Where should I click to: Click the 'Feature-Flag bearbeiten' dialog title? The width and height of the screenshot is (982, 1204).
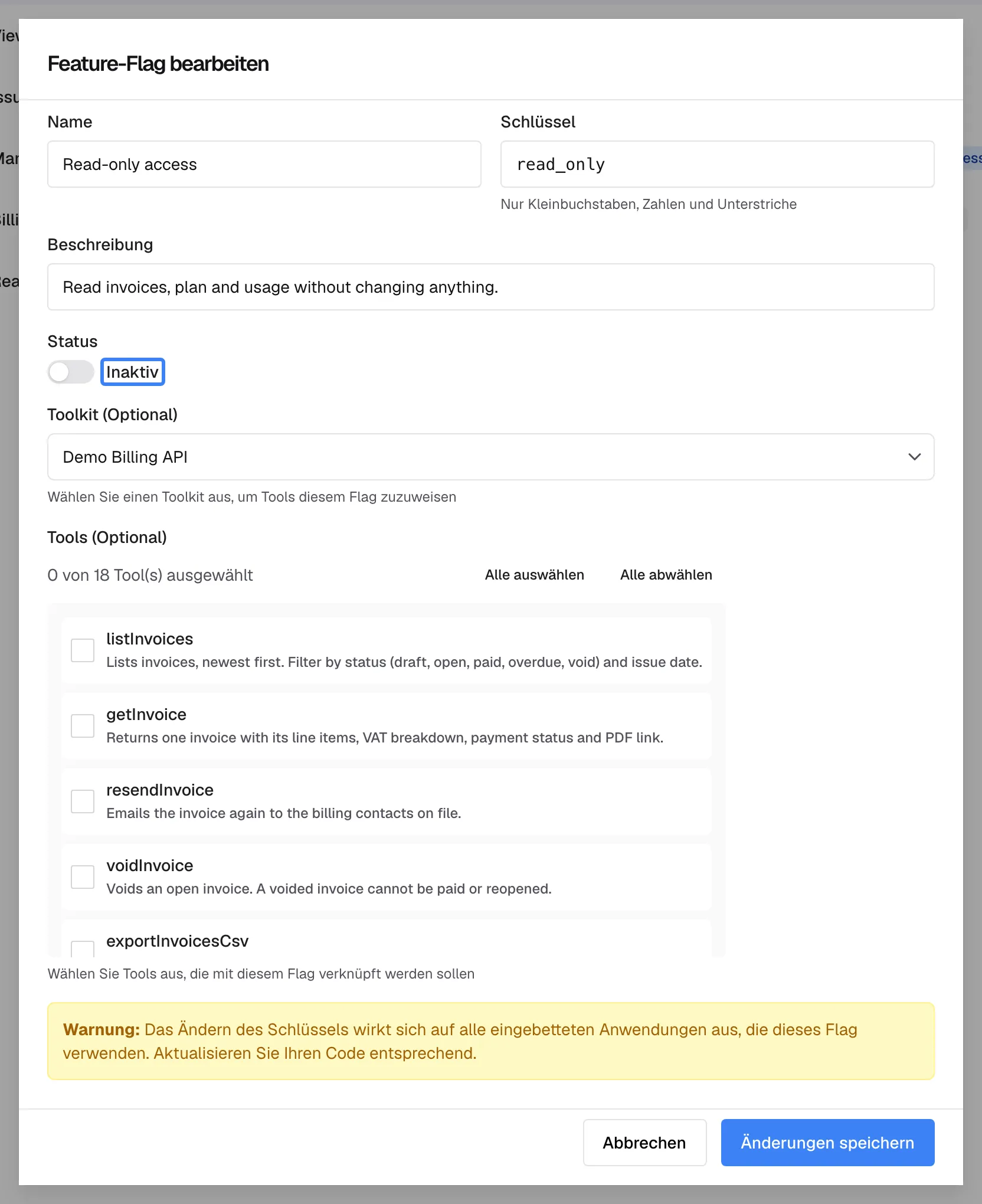coord(158,64)
